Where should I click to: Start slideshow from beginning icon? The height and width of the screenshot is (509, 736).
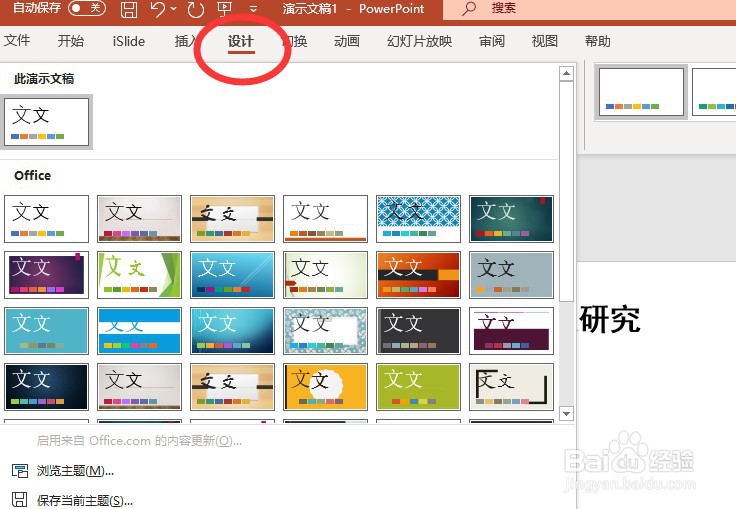pyautogui.click(x=225, y=9)
